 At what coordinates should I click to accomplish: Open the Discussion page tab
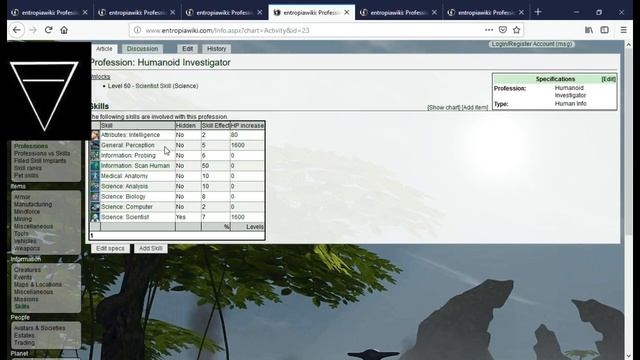point(142,49)
